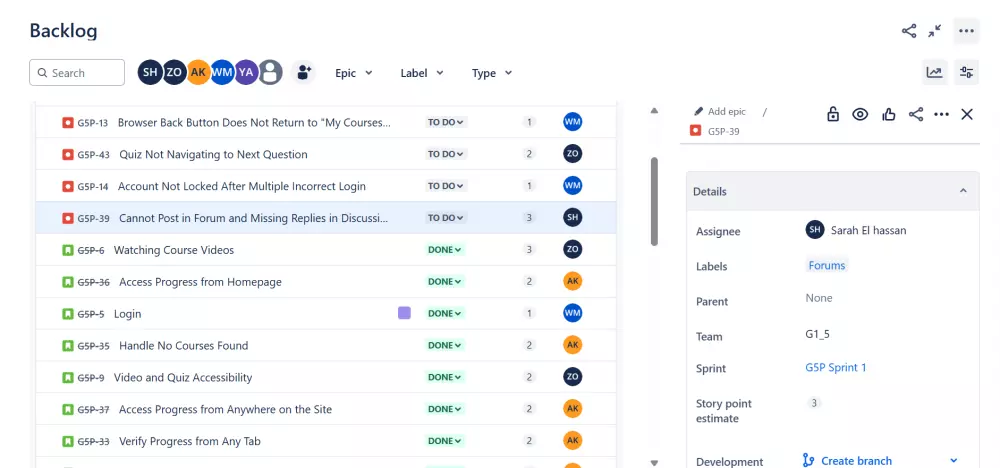
Task: Click story point estimate value 3 in Details
Action: point(814,403)
